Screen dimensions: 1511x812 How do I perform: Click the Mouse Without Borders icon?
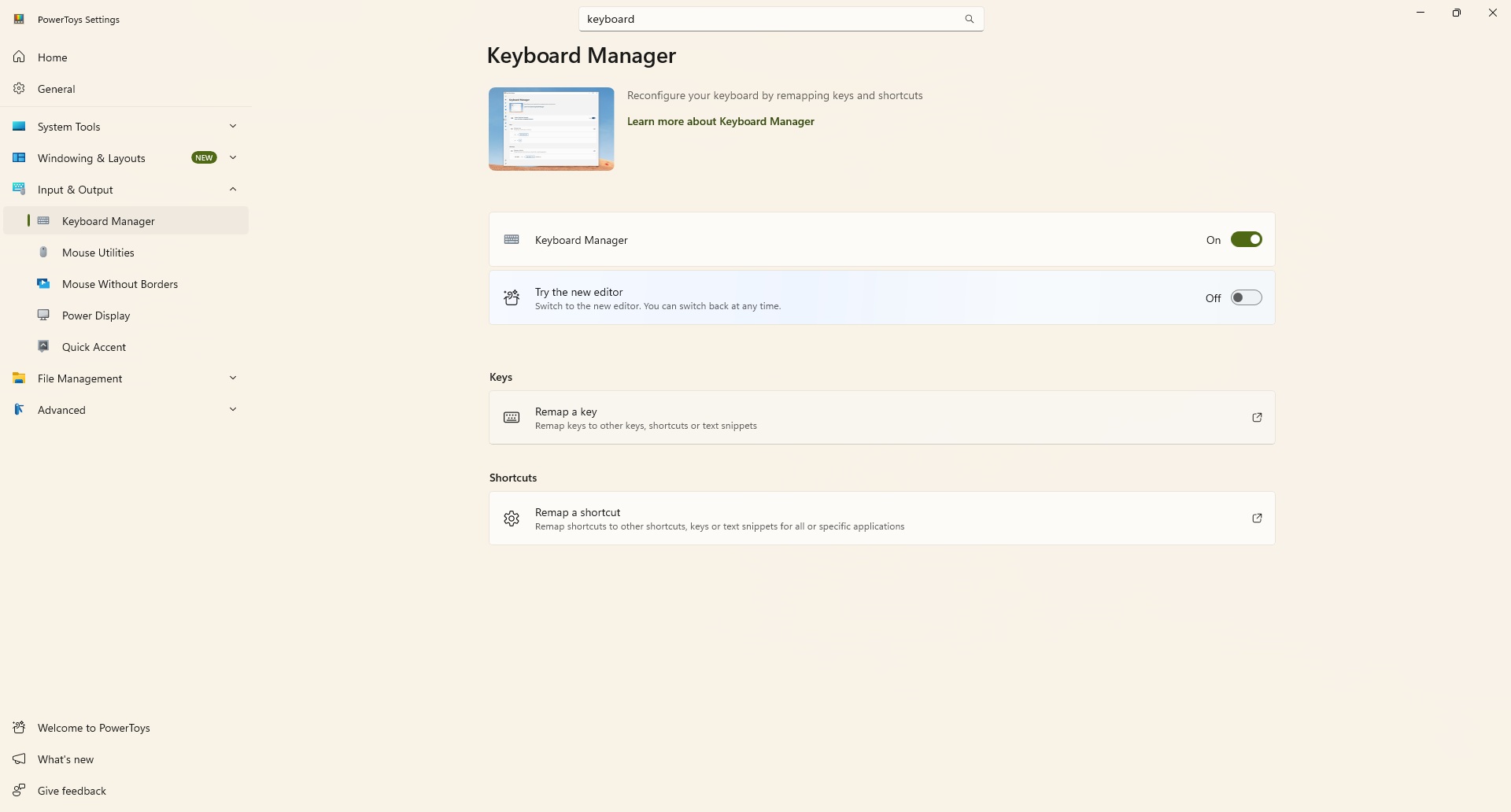44,284
